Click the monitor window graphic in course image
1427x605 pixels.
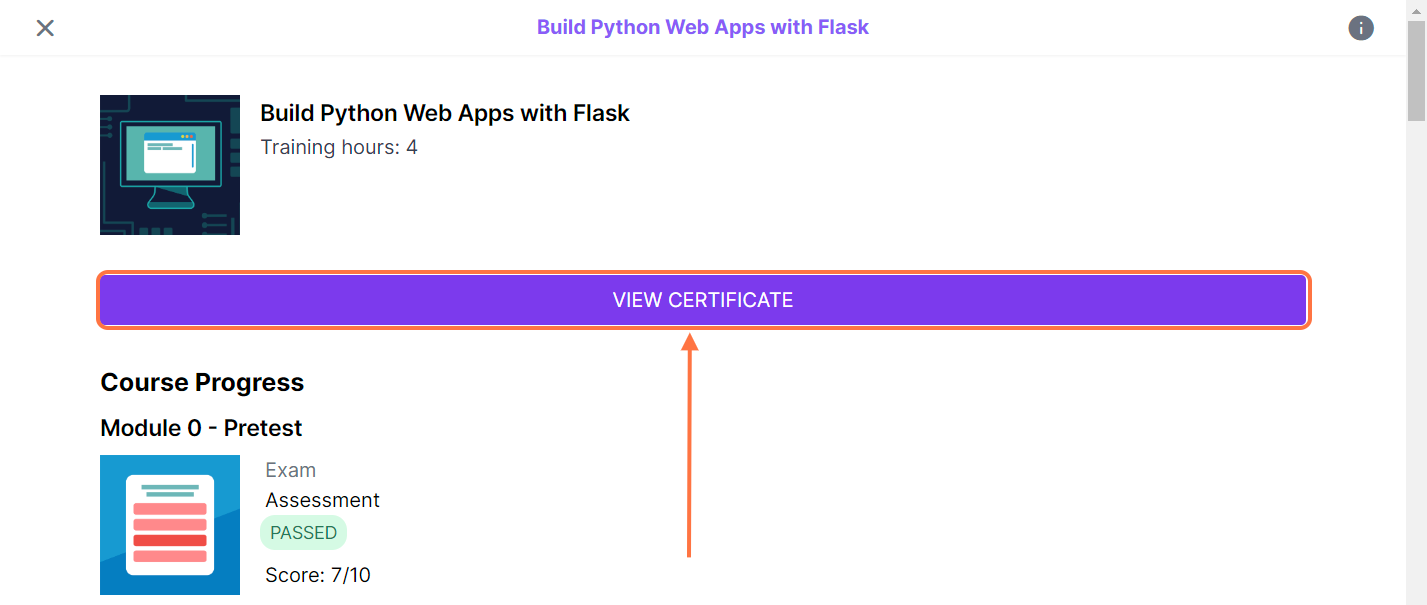[170, 152]
